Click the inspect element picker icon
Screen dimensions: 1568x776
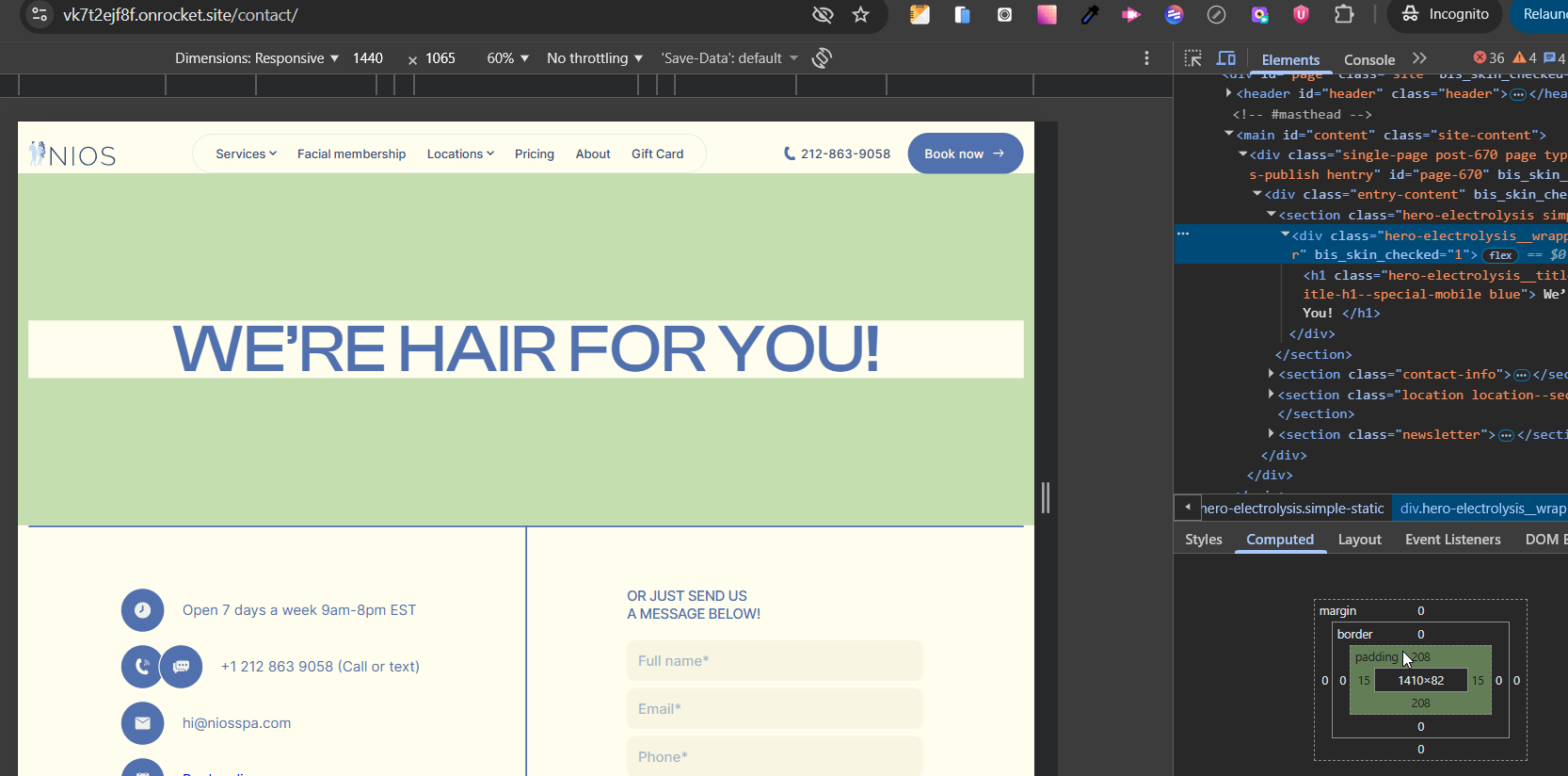pyautogui.click(x=1192, y=58)
